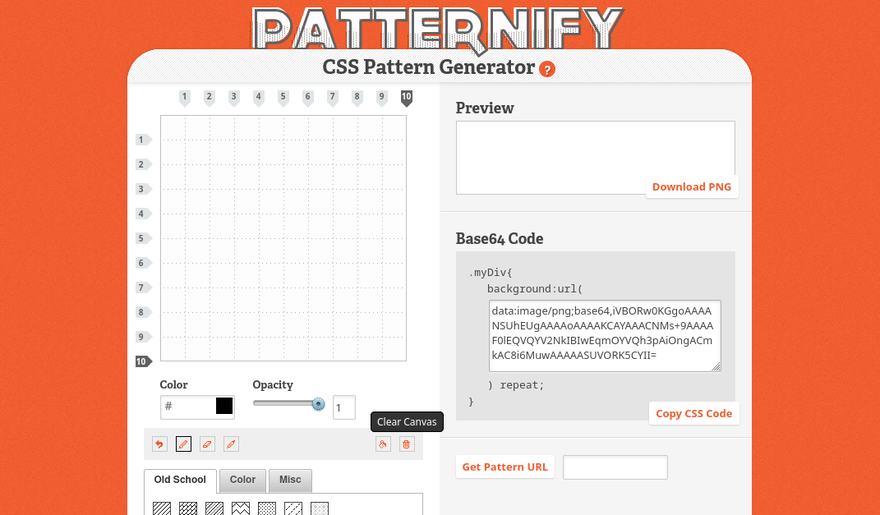Set grid height with row marker 1
880x515 pixels.
(x=144, y=140)
